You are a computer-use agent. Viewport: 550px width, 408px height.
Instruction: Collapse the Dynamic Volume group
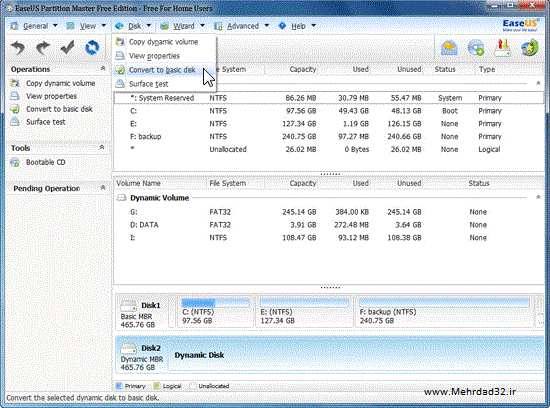(538, 197)
